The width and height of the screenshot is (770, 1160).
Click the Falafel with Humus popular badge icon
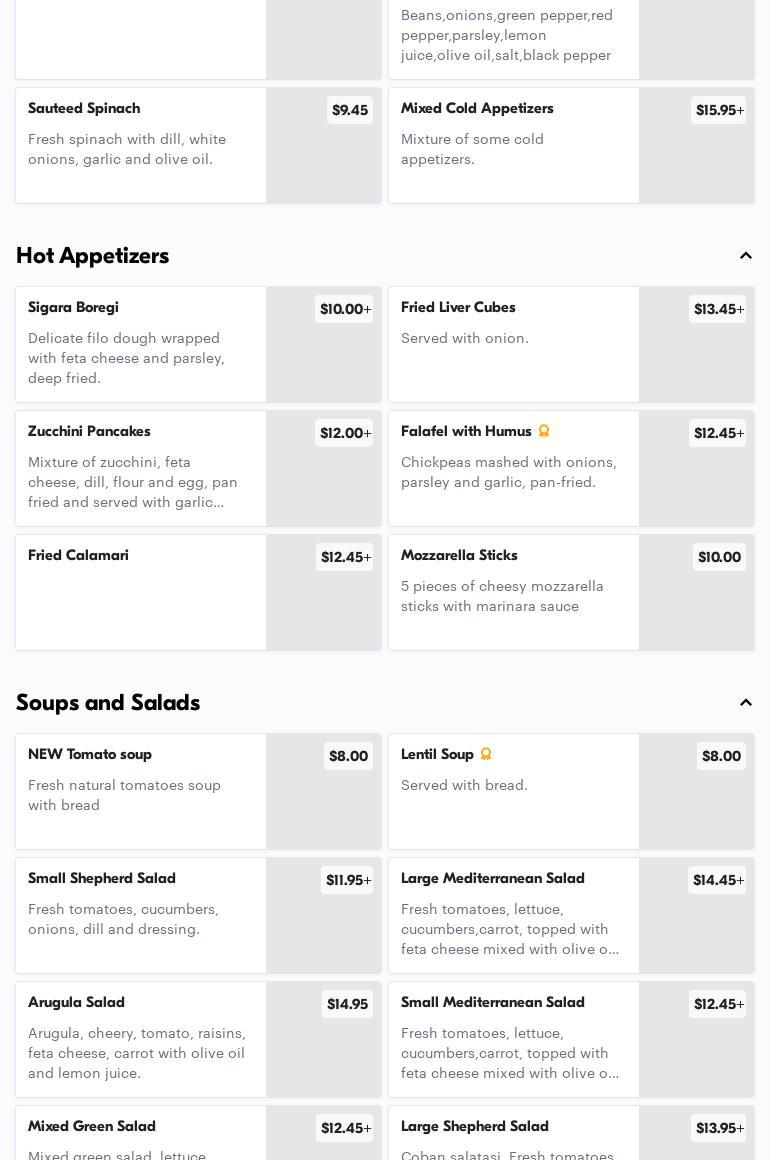pyautogui.click(x=544, y=431)
